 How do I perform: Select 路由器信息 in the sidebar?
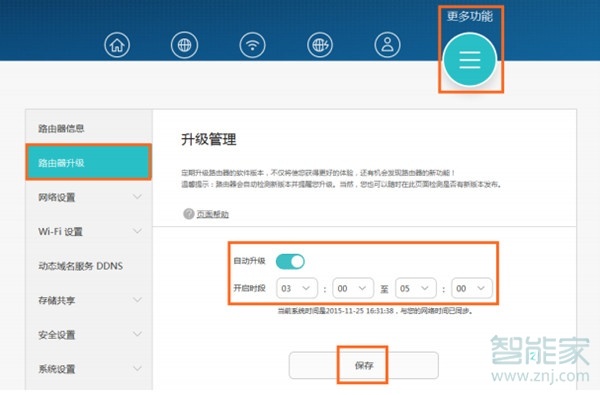click(x=89, y=128)
